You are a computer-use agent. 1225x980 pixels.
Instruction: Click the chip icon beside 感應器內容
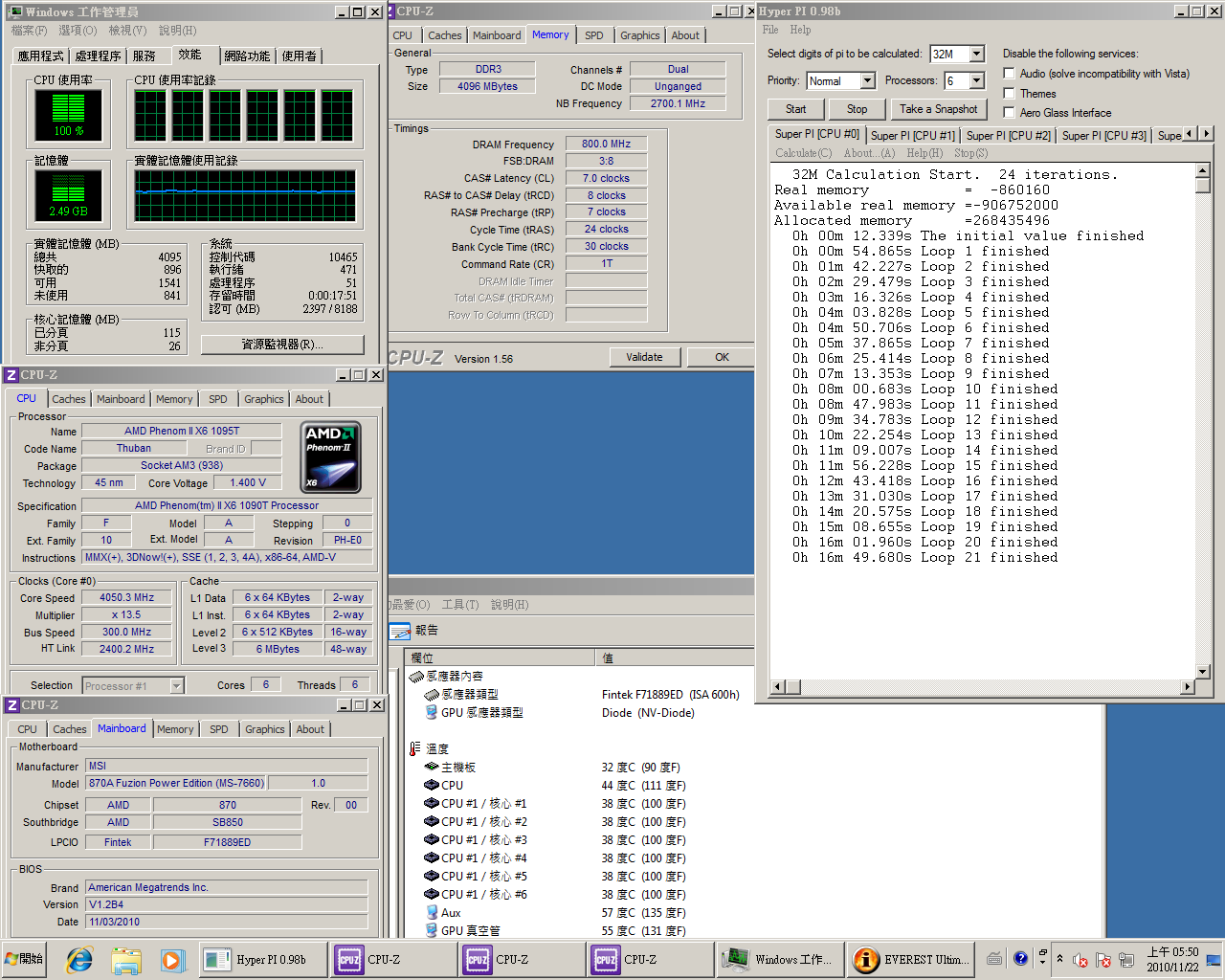pos(415,677)
